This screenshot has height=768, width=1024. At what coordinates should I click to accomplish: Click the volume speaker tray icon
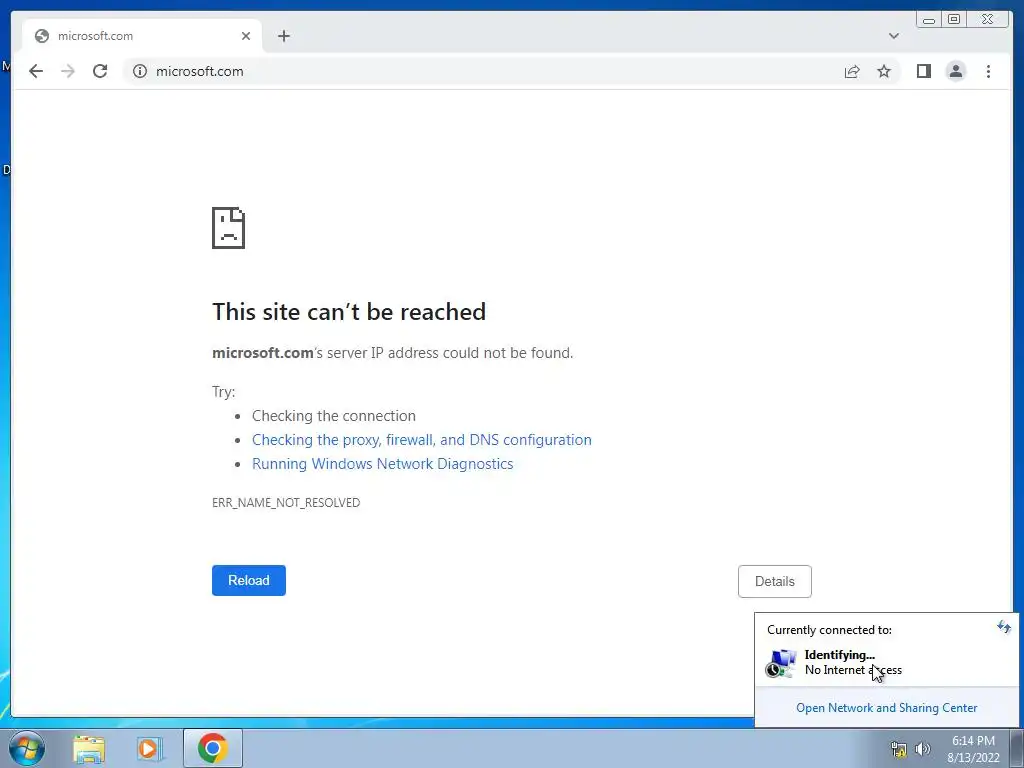coord(922,749)
